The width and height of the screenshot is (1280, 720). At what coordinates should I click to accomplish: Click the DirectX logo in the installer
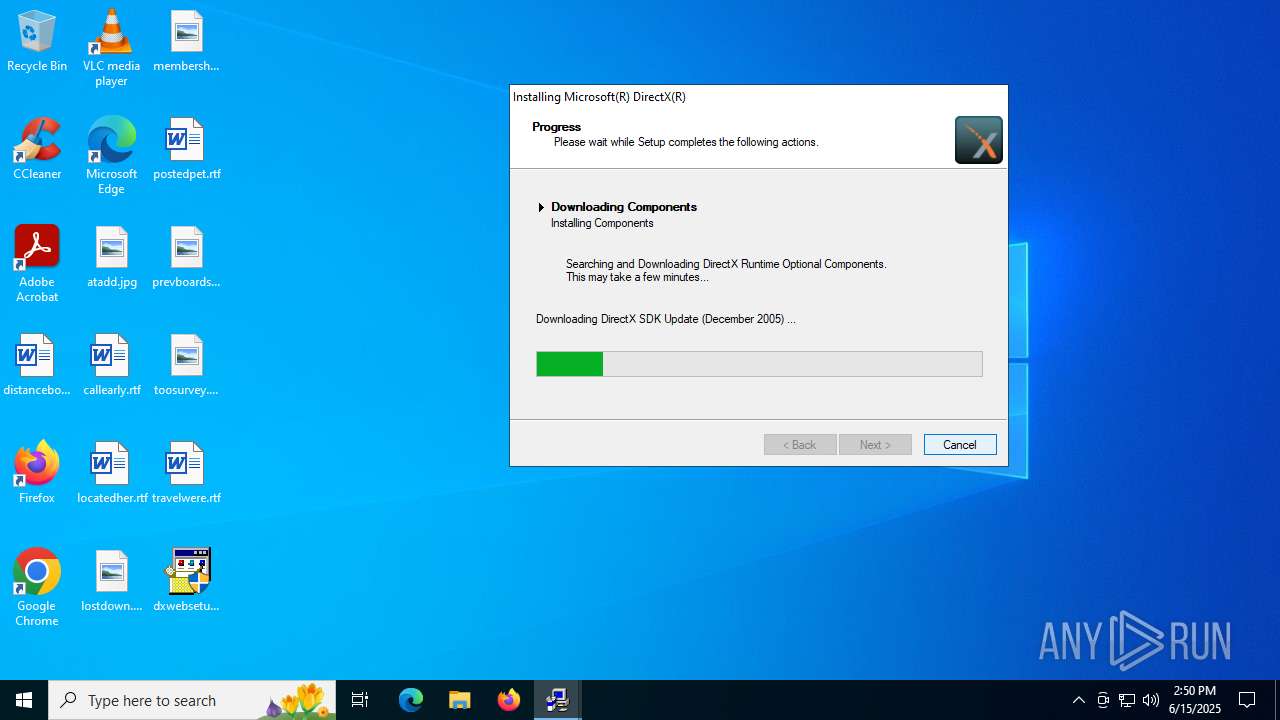(x=978, y=140)
